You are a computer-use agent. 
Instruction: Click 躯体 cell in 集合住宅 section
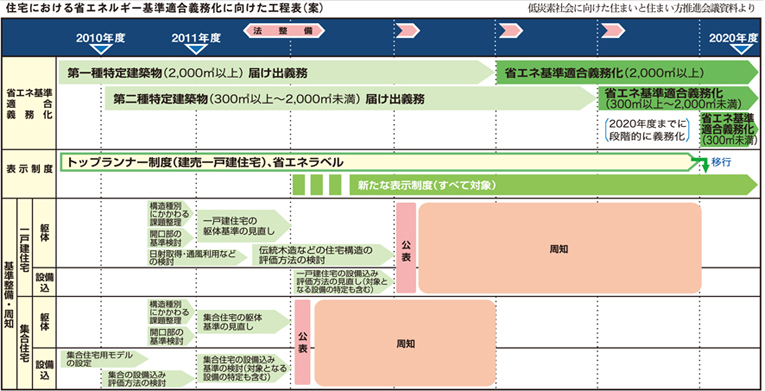tap(44, 322)
